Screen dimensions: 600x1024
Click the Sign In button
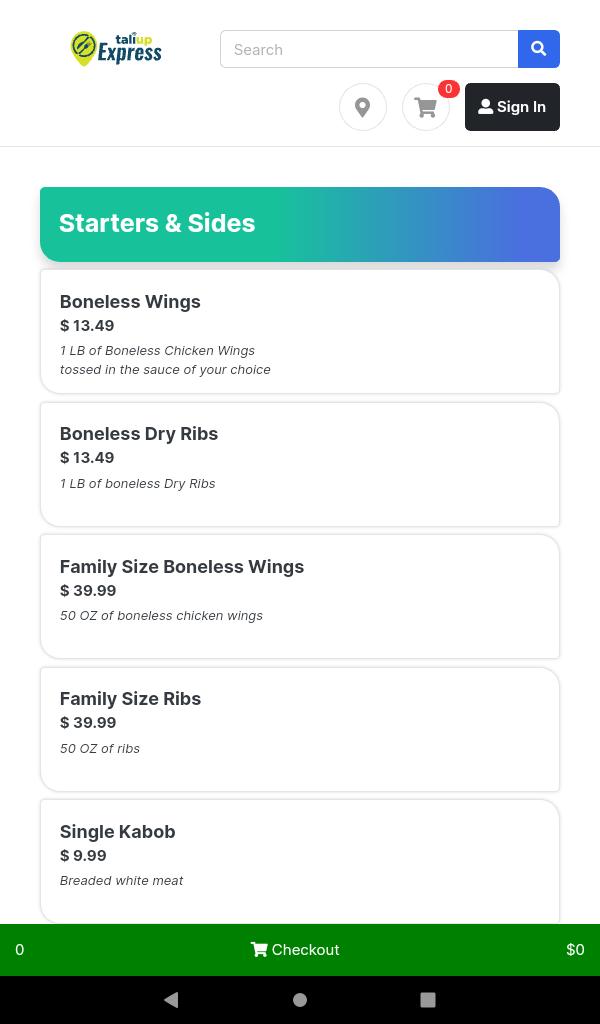pos(513,107)
